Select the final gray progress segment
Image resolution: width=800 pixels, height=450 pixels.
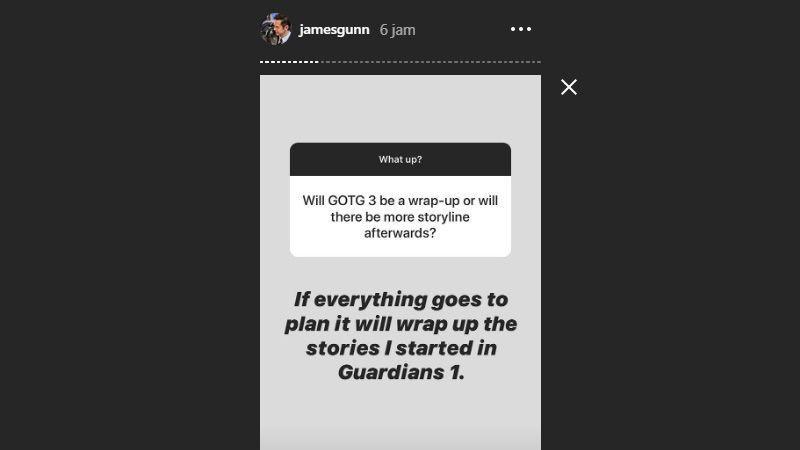[x=539, y=62]
